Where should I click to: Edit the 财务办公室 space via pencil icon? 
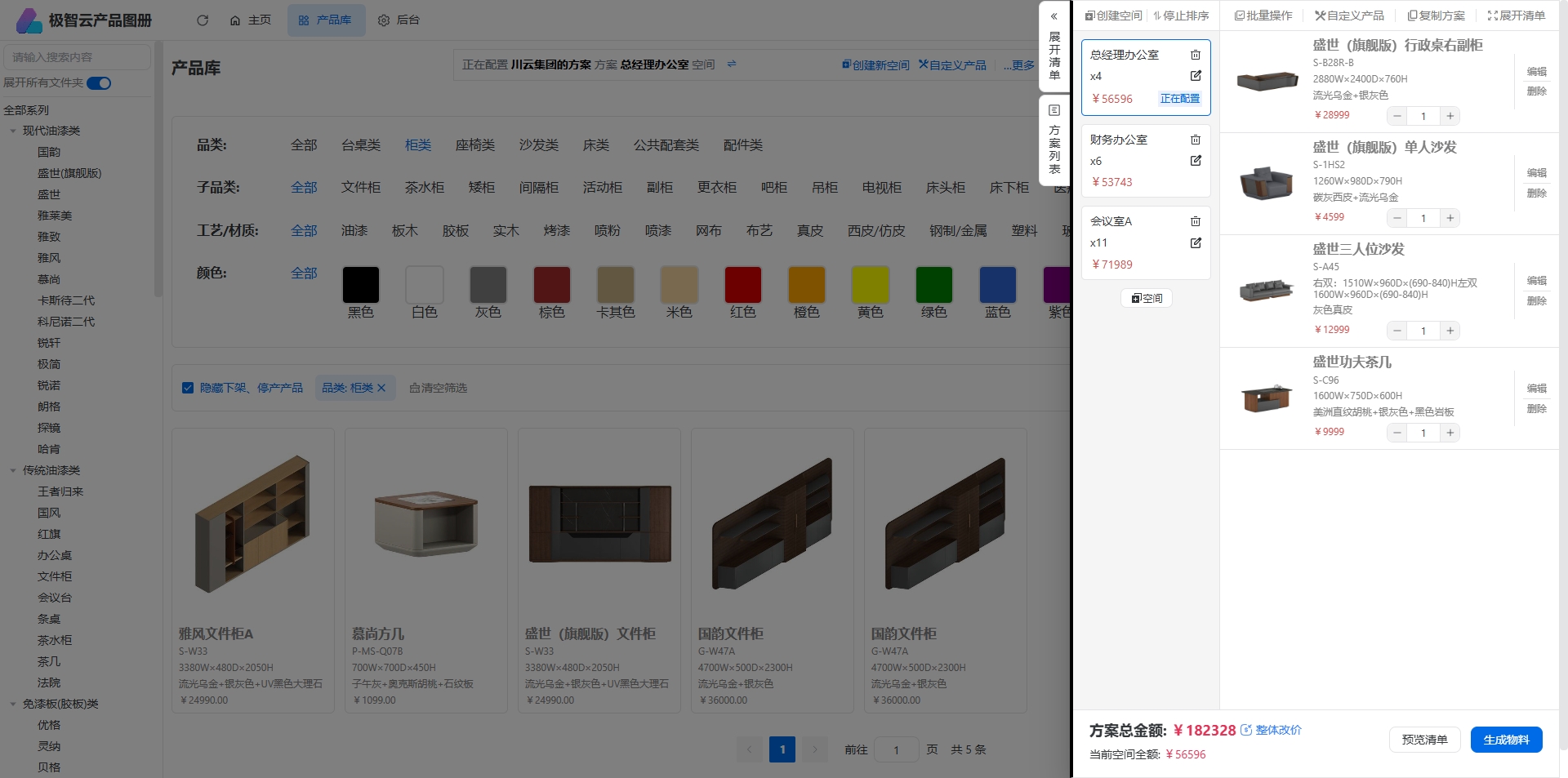tap(1196, 161)
